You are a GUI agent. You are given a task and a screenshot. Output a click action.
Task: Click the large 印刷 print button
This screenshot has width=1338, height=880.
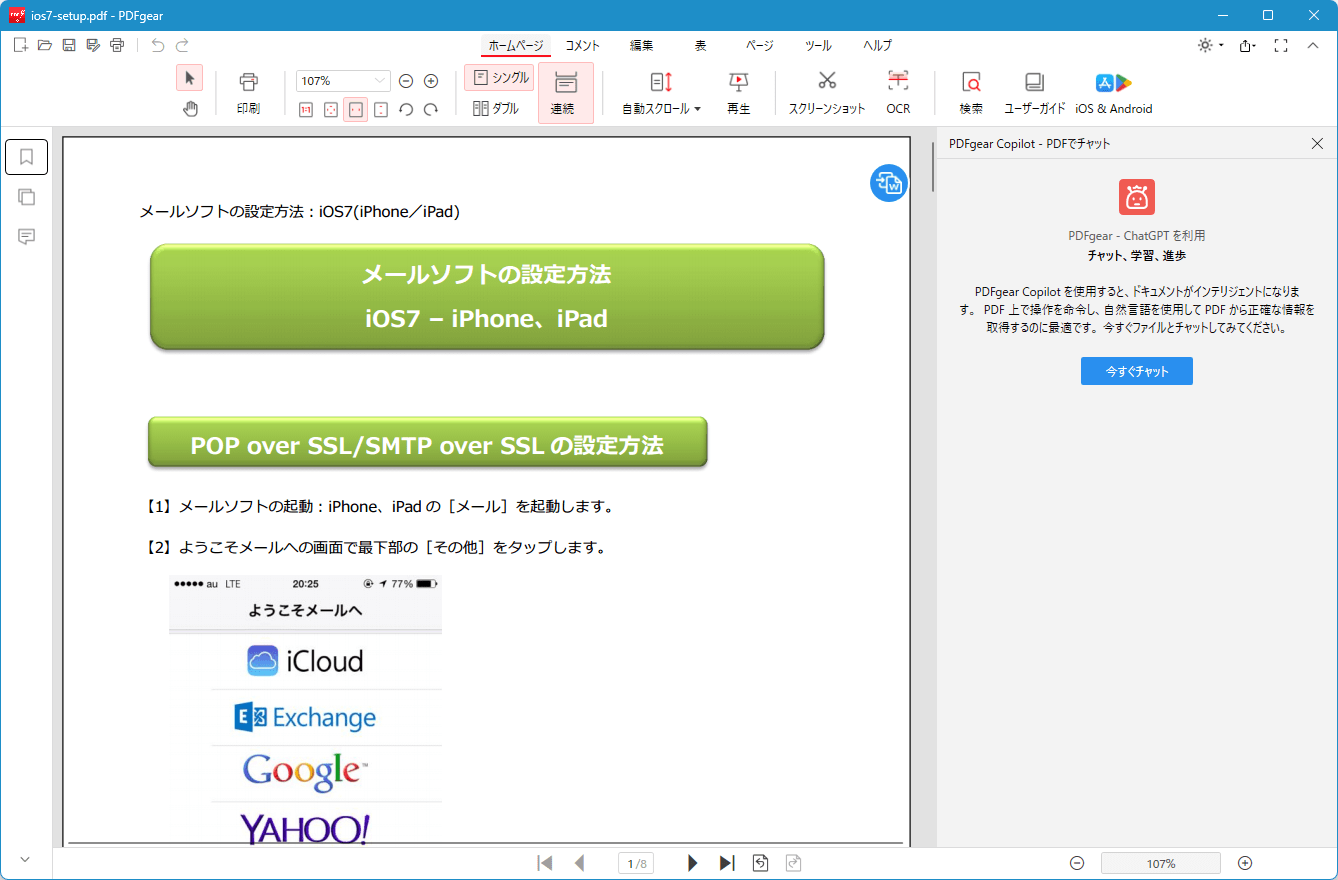coord(248,93)
